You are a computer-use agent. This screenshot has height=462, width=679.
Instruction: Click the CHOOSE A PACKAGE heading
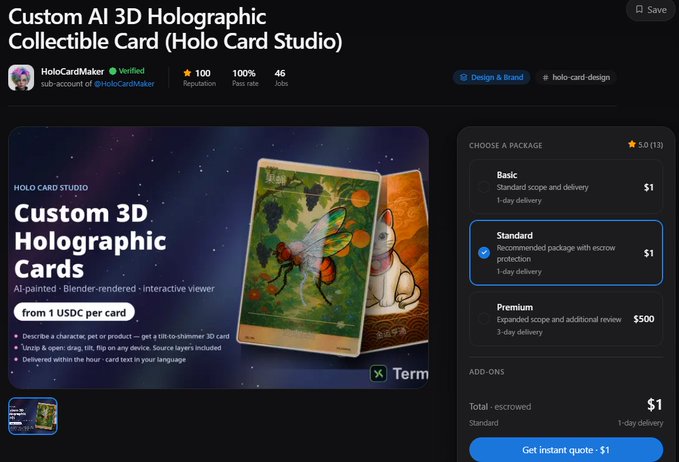(x=505, y=145)
